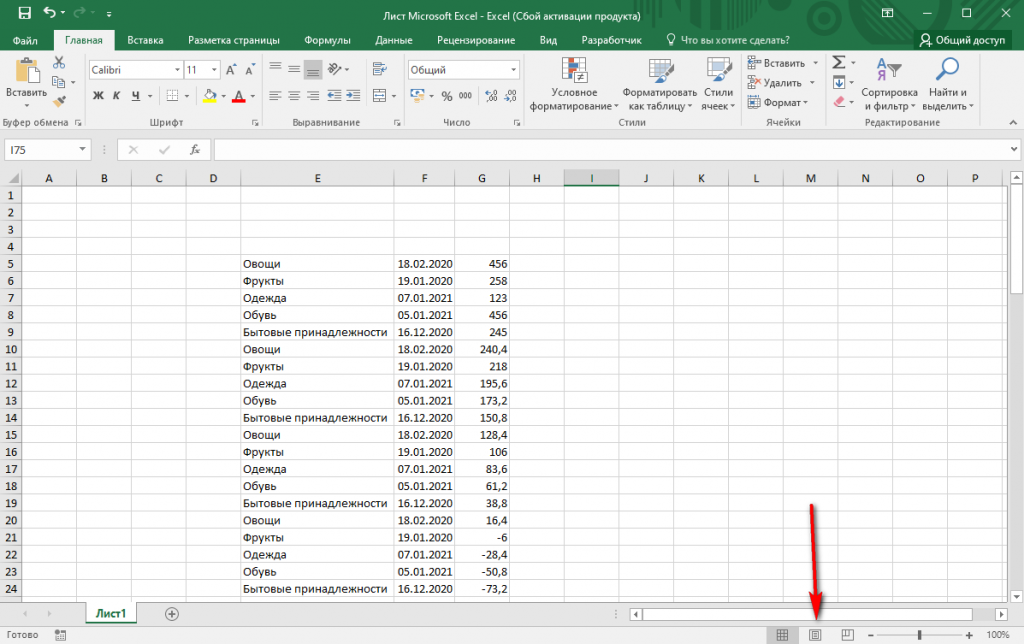1024x644 pixels.
Task: Click the add new sheet plus icon
Action: point(172,613)
